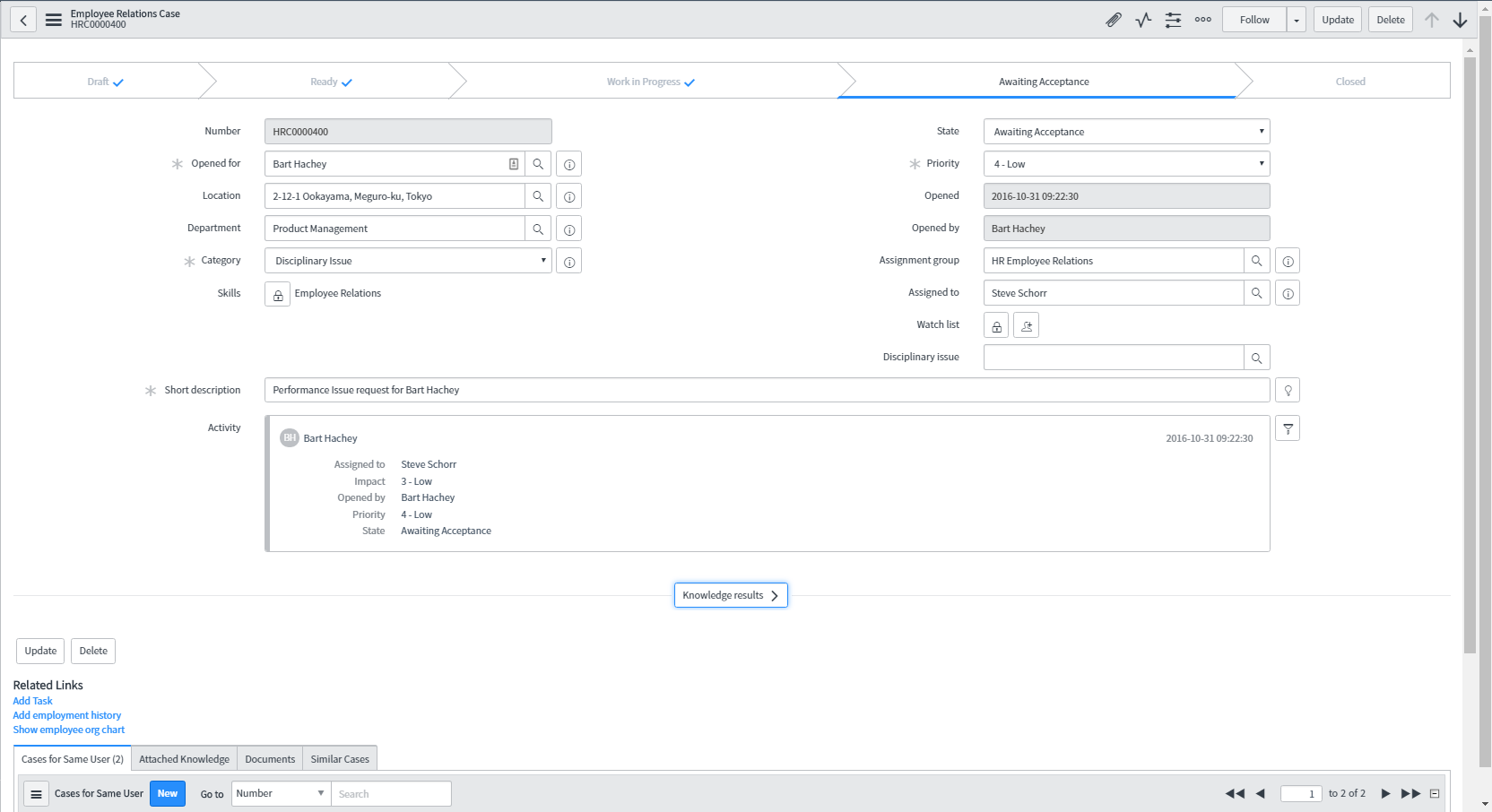Screen dimensions: 1492x812
Task: Add me to the Watch list
Action: click(1027, 325)
